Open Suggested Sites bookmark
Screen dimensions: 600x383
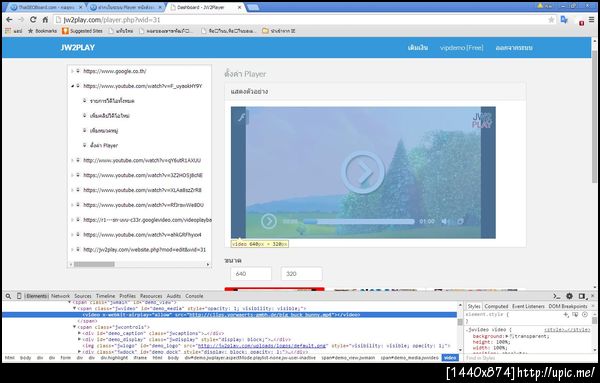pos(82,31)
